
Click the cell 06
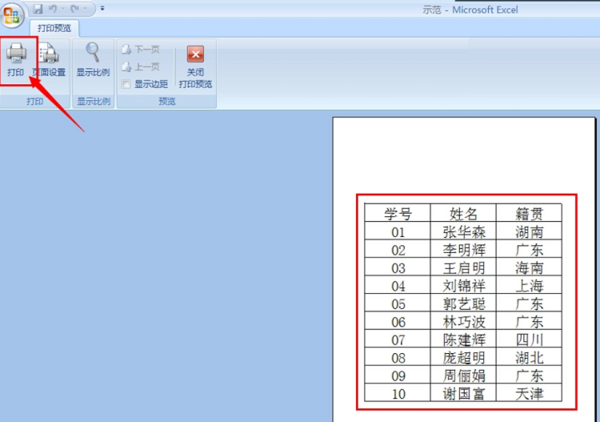tap(398, 321)
